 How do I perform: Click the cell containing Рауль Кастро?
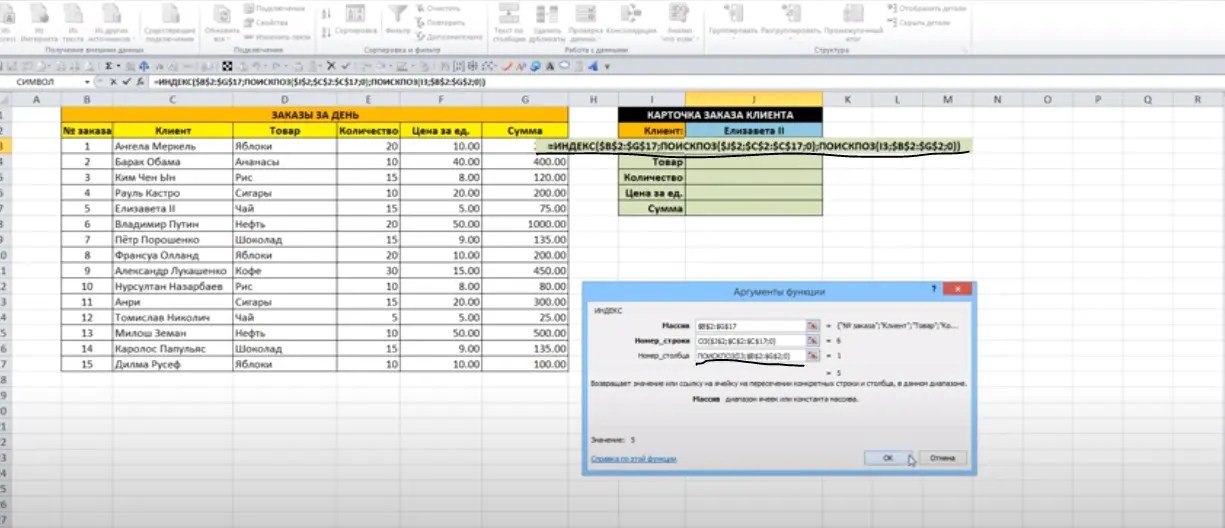172,193
